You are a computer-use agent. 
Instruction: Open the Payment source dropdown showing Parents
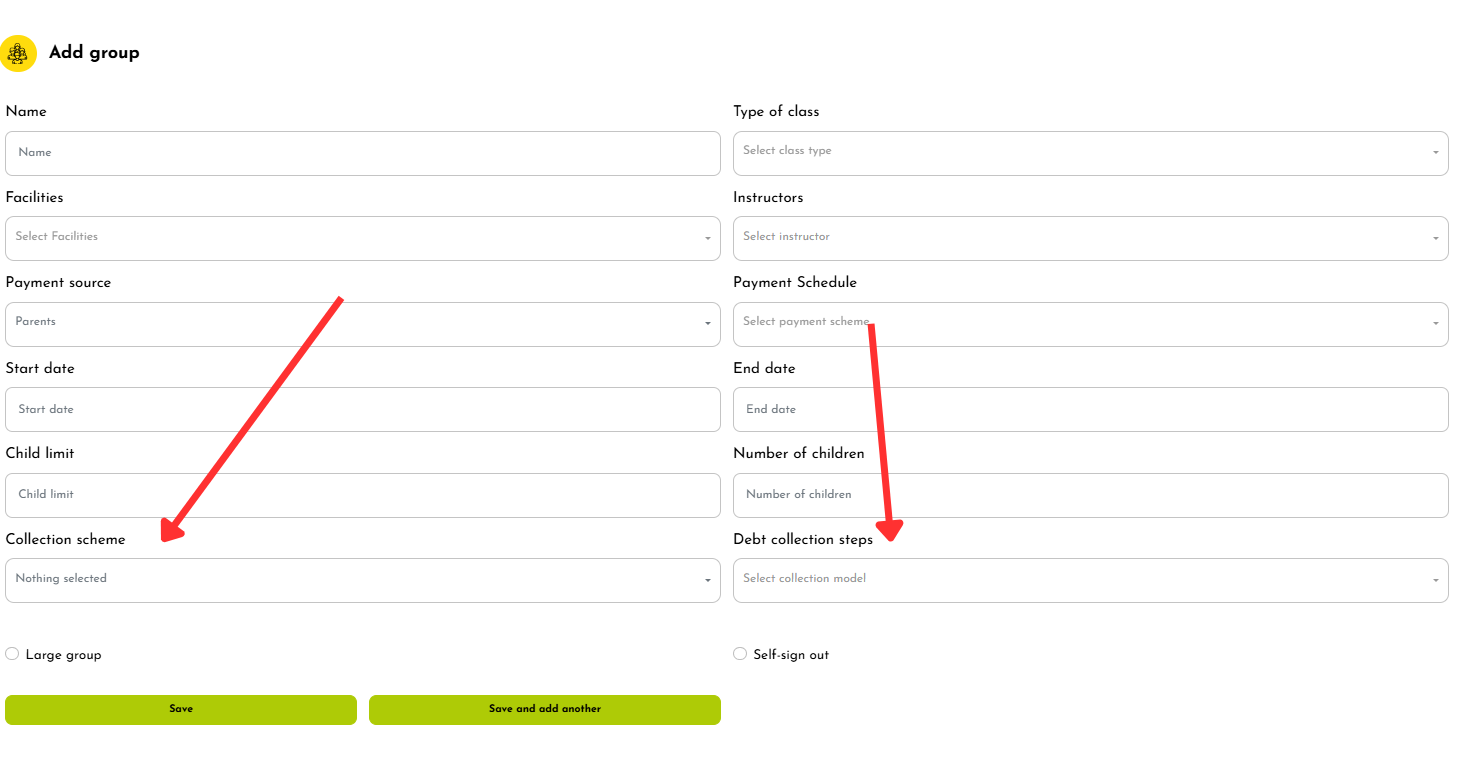click(362, 324)
